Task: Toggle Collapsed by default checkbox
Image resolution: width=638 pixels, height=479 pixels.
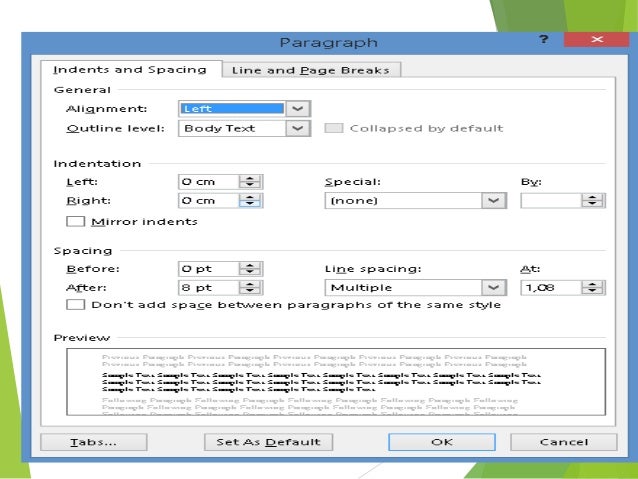Action: pos(334,128)
